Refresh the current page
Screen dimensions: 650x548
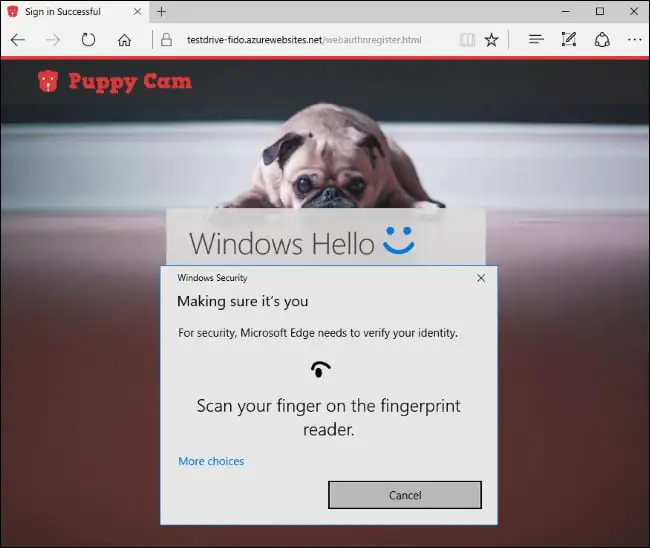[x=88, y=40]
